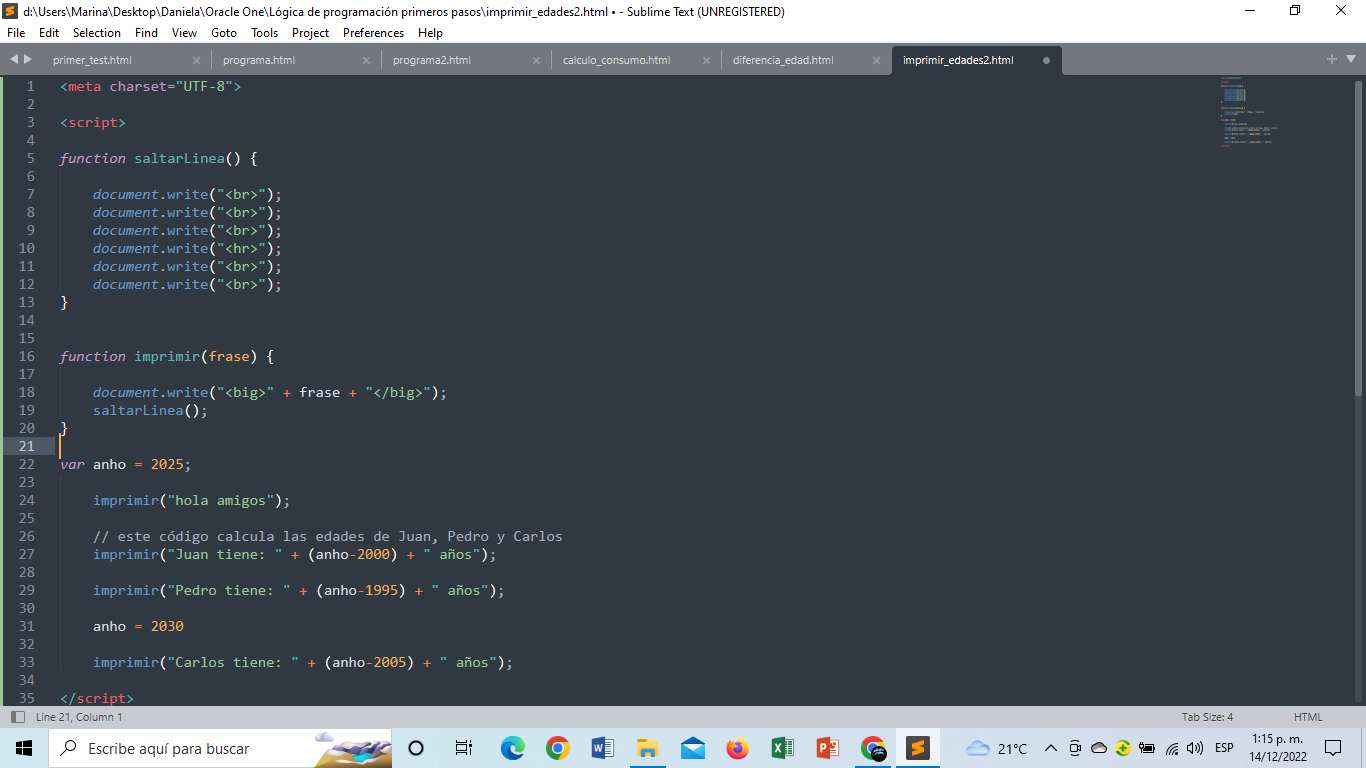
Task: Open Cortana circle icon in taskbar
Action: pos(416,748)
